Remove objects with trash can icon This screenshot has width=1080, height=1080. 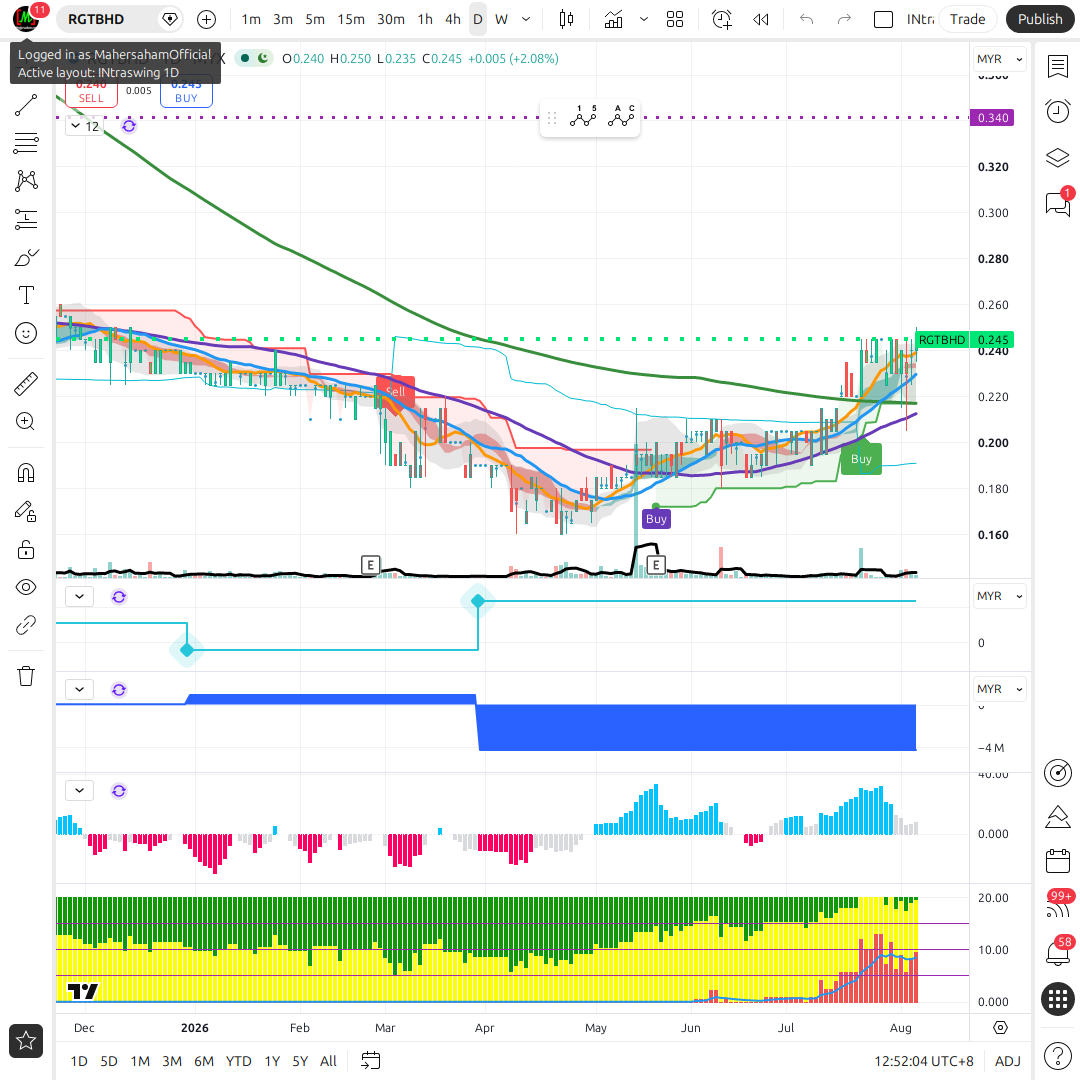tap(26, 676)
